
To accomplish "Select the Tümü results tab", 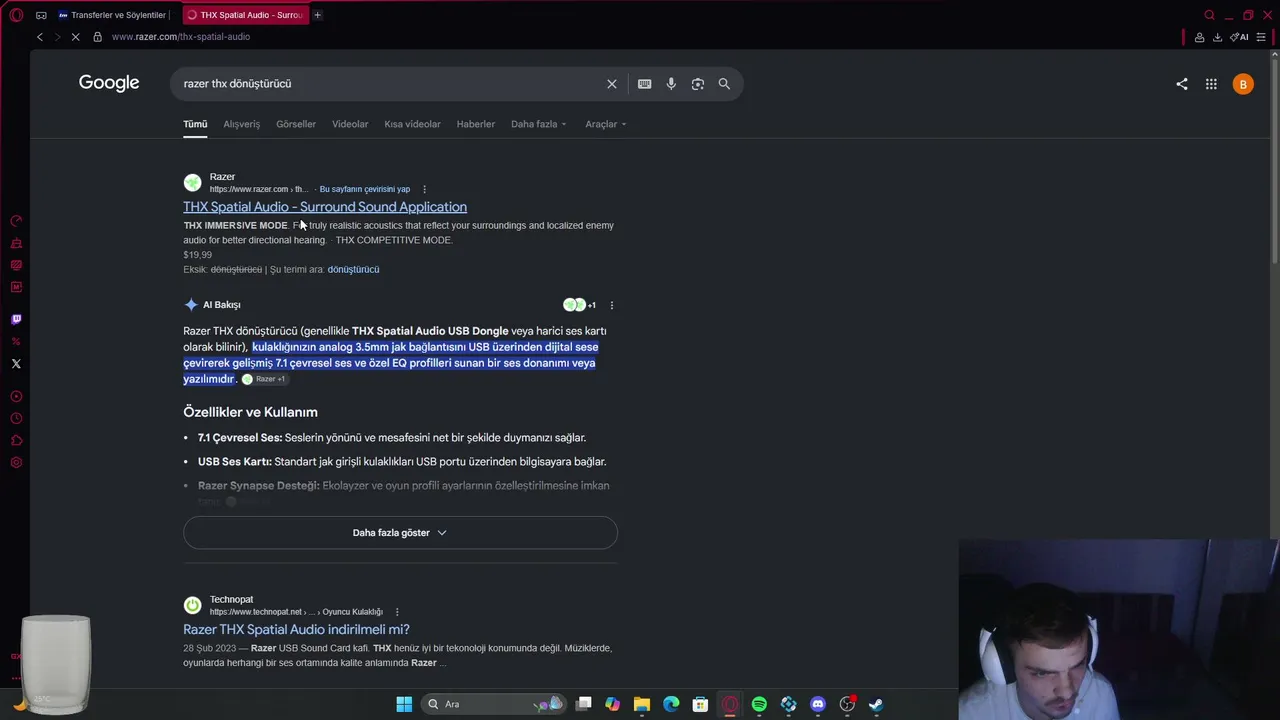I will point(195,124).
